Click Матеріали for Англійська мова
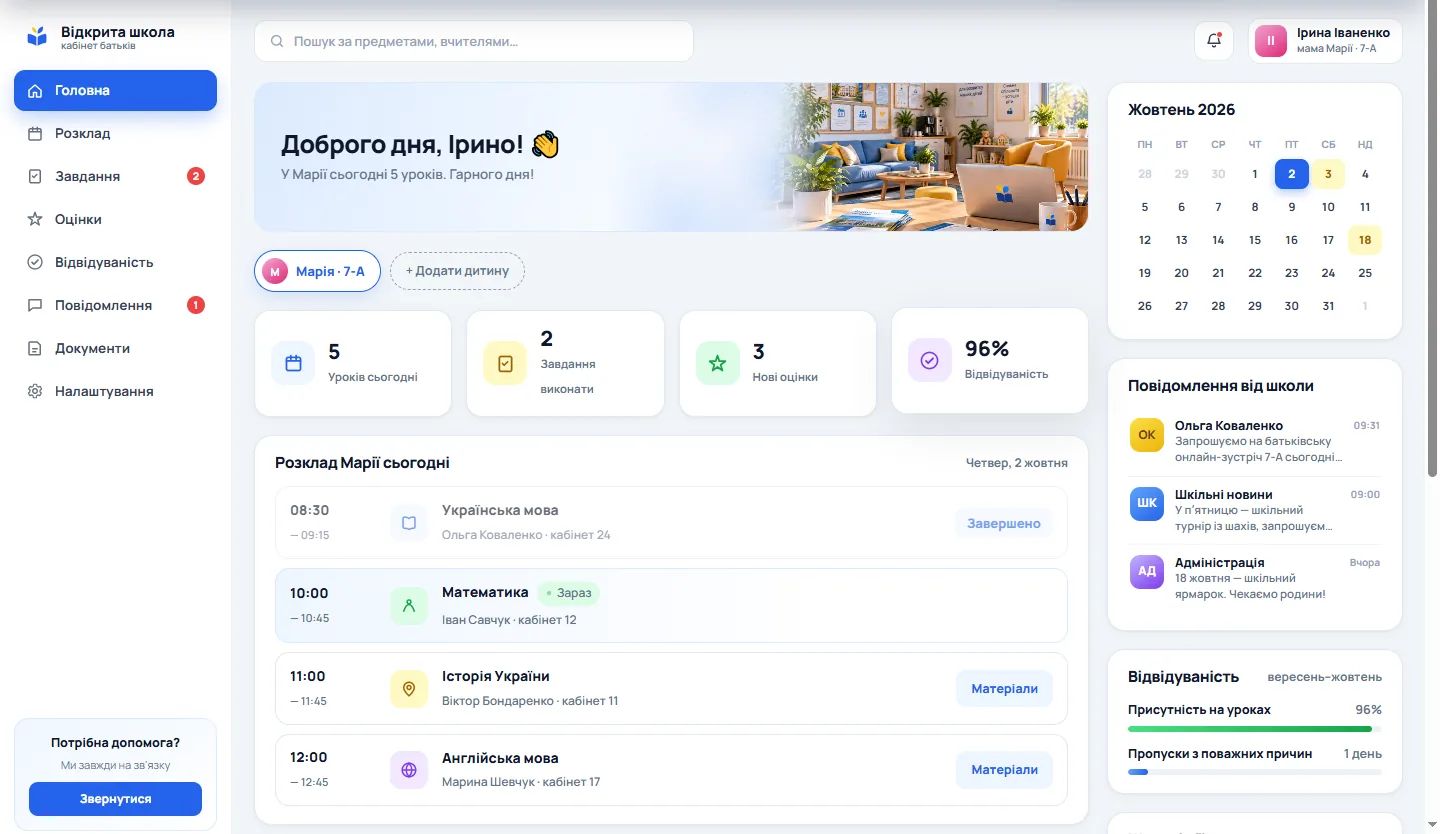Image resolution: width=1440 pixels, height=834 pixels. pos(1004,770)
